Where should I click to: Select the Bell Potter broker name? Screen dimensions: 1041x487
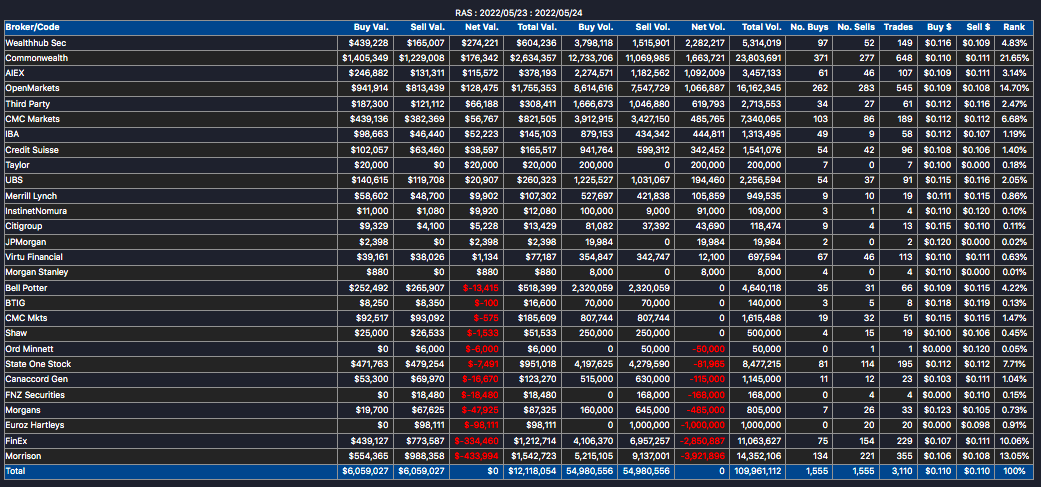[26, 287]
